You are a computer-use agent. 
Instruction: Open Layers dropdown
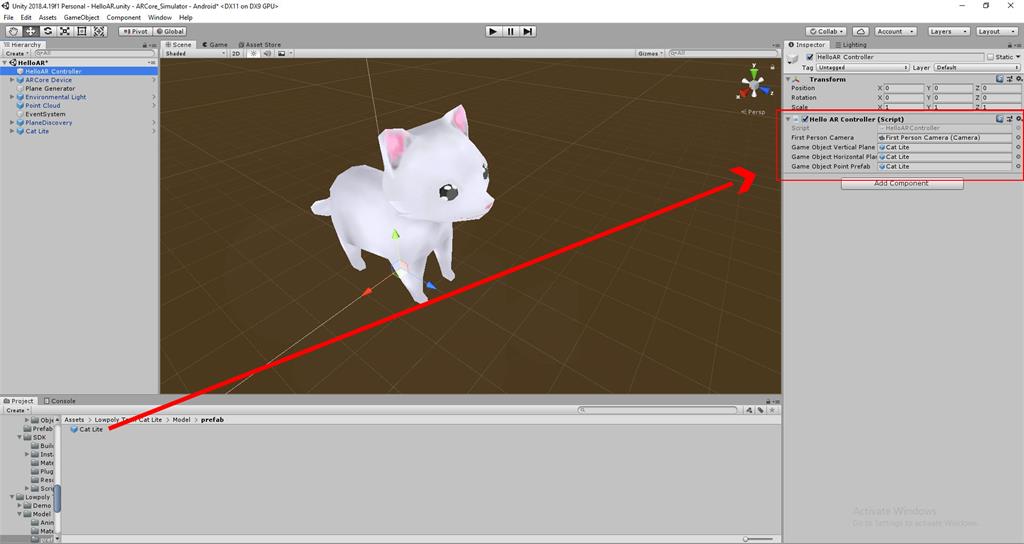(948, 31)
